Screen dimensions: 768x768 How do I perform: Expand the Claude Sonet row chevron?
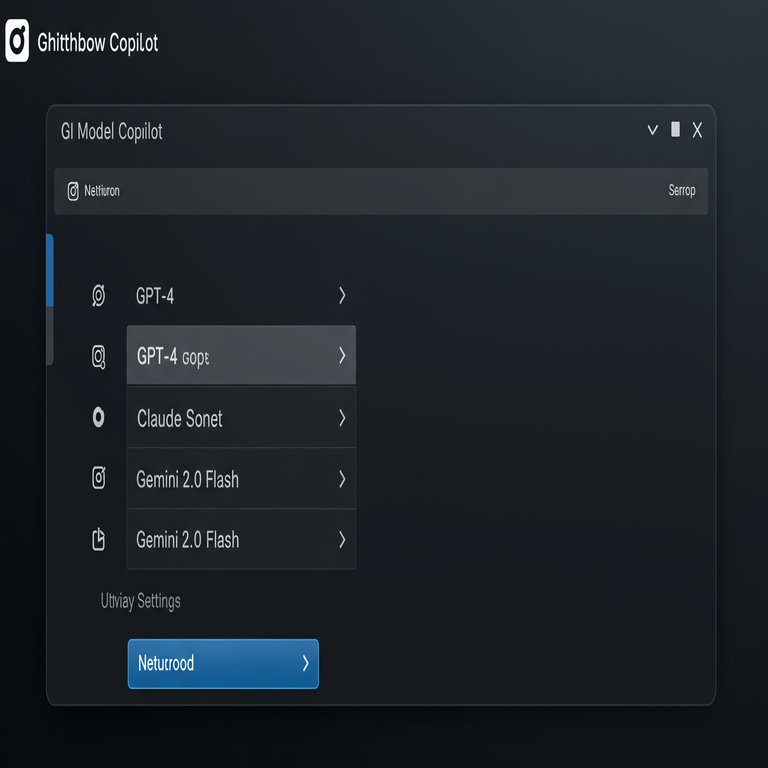click(x=342, y=418)
